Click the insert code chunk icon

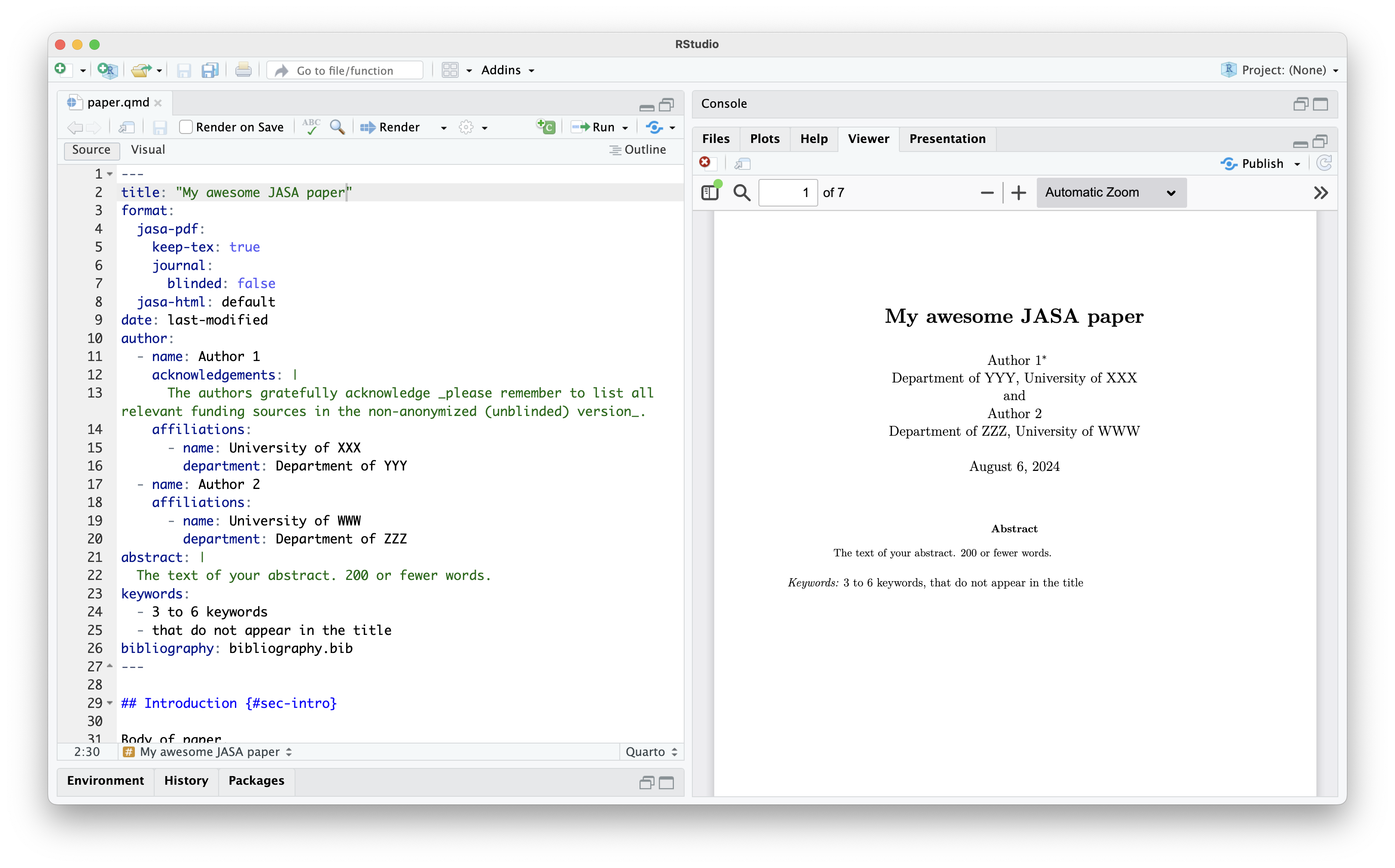pyautogui.click(x=545, y=127)
